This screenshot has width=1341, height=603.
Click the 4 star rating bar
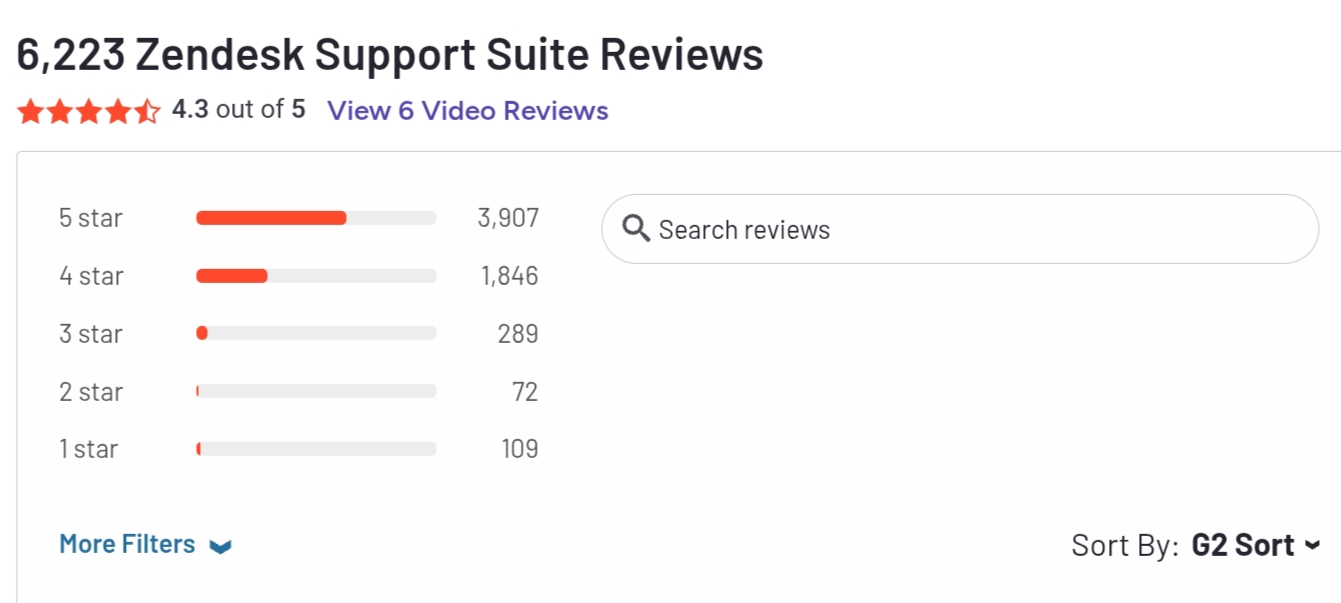pos(316,276)
